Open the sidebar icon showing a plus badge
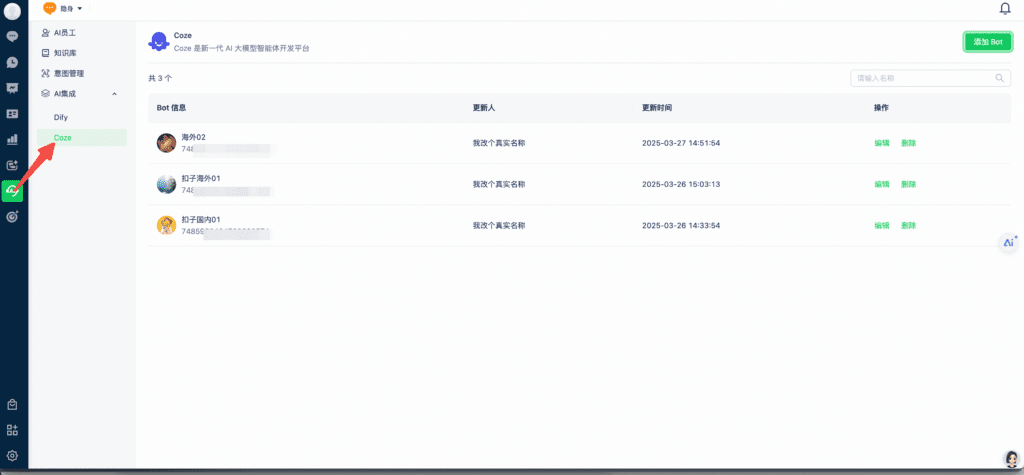1024x475 pixels. [x=12, y=165]
